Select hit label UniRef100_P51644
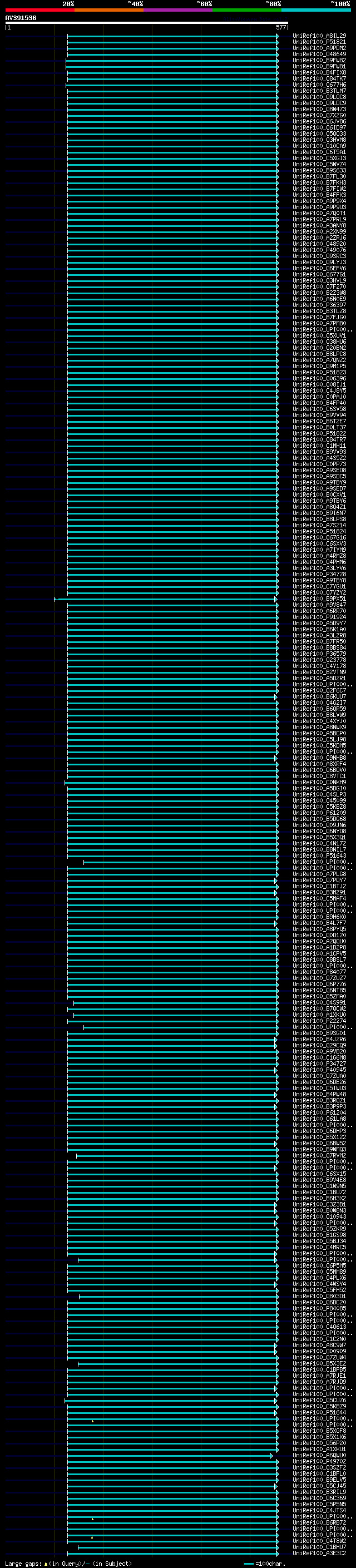The width and height of the screenshot is (356, 1568). [x=319, y=1413]
